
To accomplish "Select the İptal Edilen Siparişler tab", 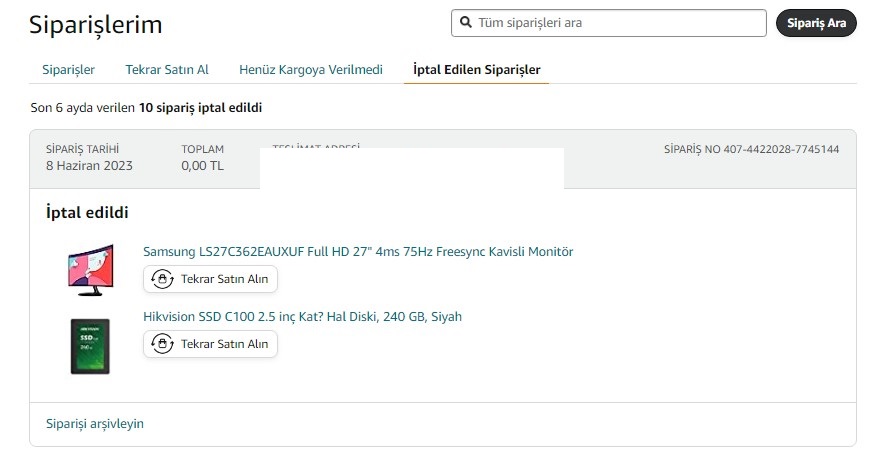I will [476, 69].
